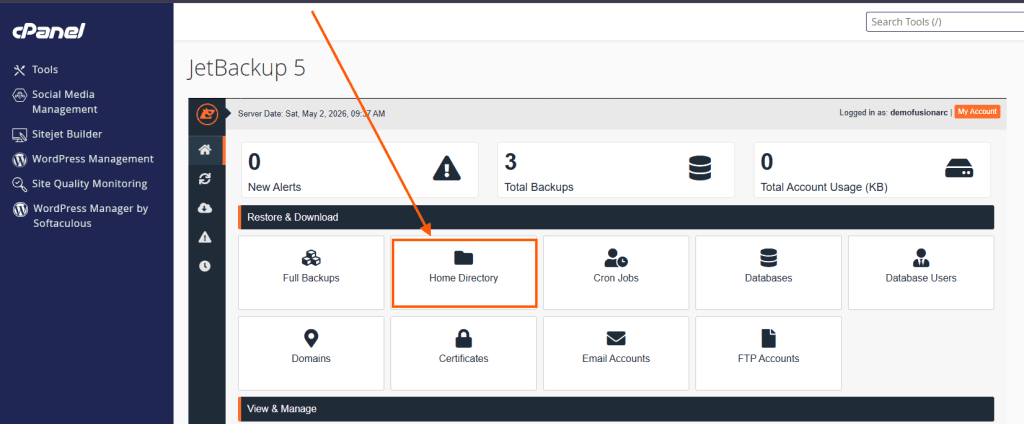
Task: Open Database Users
Action: (921, 272)
